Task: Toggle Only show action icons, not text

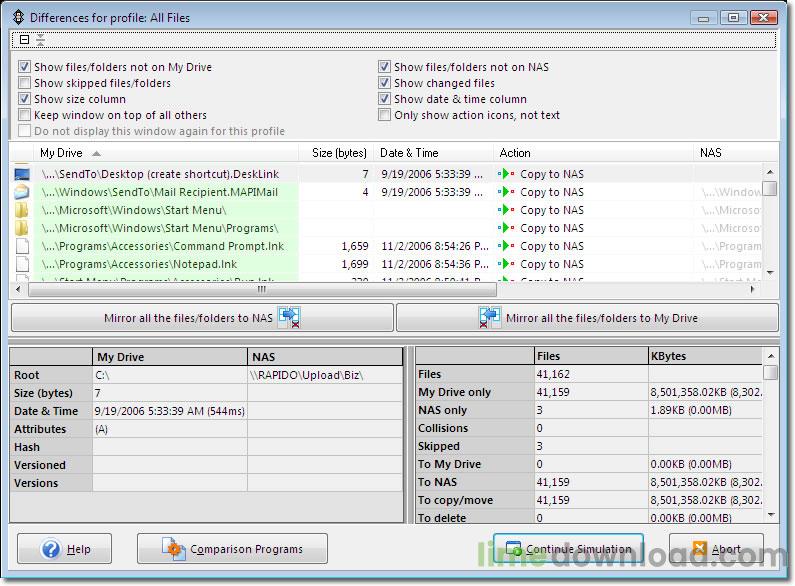Action: [x=385, y=115]
